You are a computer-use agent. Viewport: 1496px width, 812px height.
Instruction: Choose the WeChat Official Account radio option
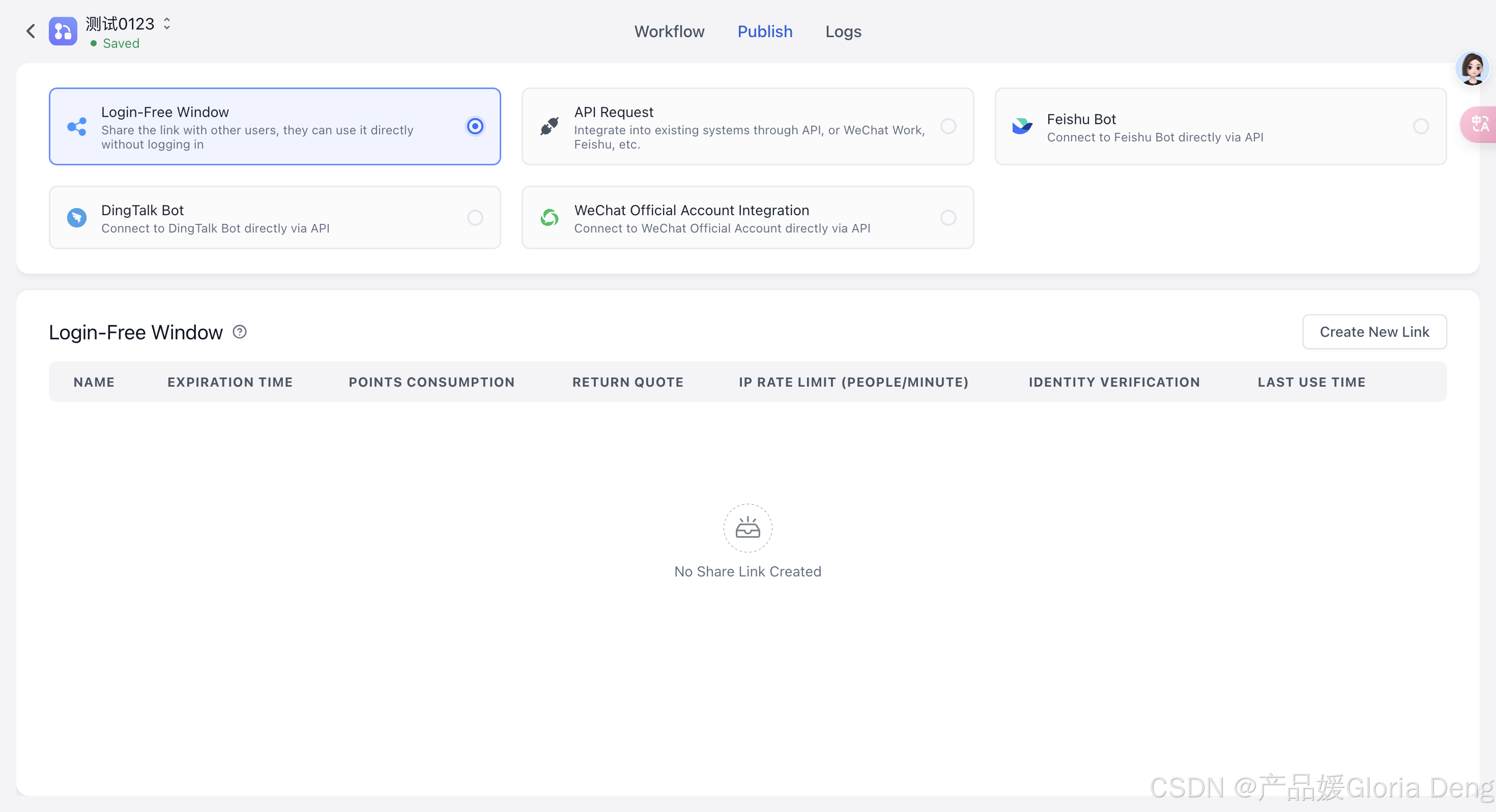coord(948,218)
